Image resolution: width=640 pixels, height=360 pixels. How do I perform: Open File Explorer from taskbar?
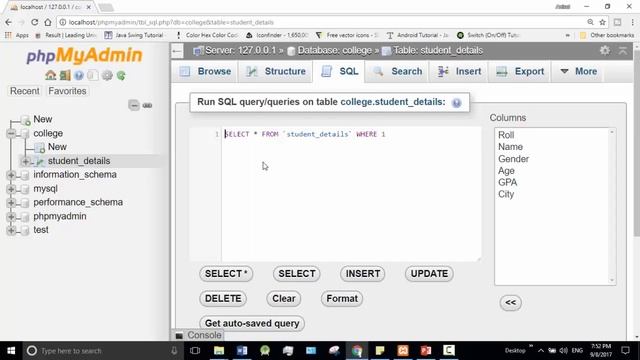tap(219, 351)
